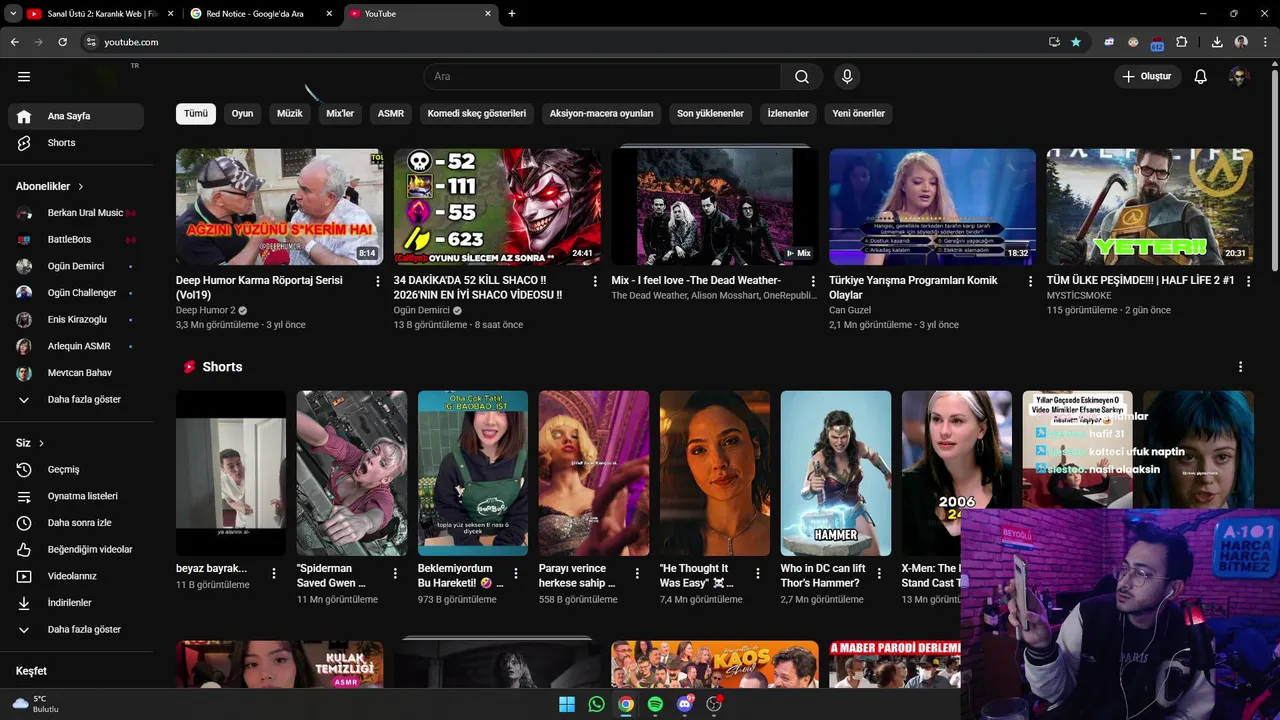
Task: Open Shorts from the sidebar
Action: [76, 143]
